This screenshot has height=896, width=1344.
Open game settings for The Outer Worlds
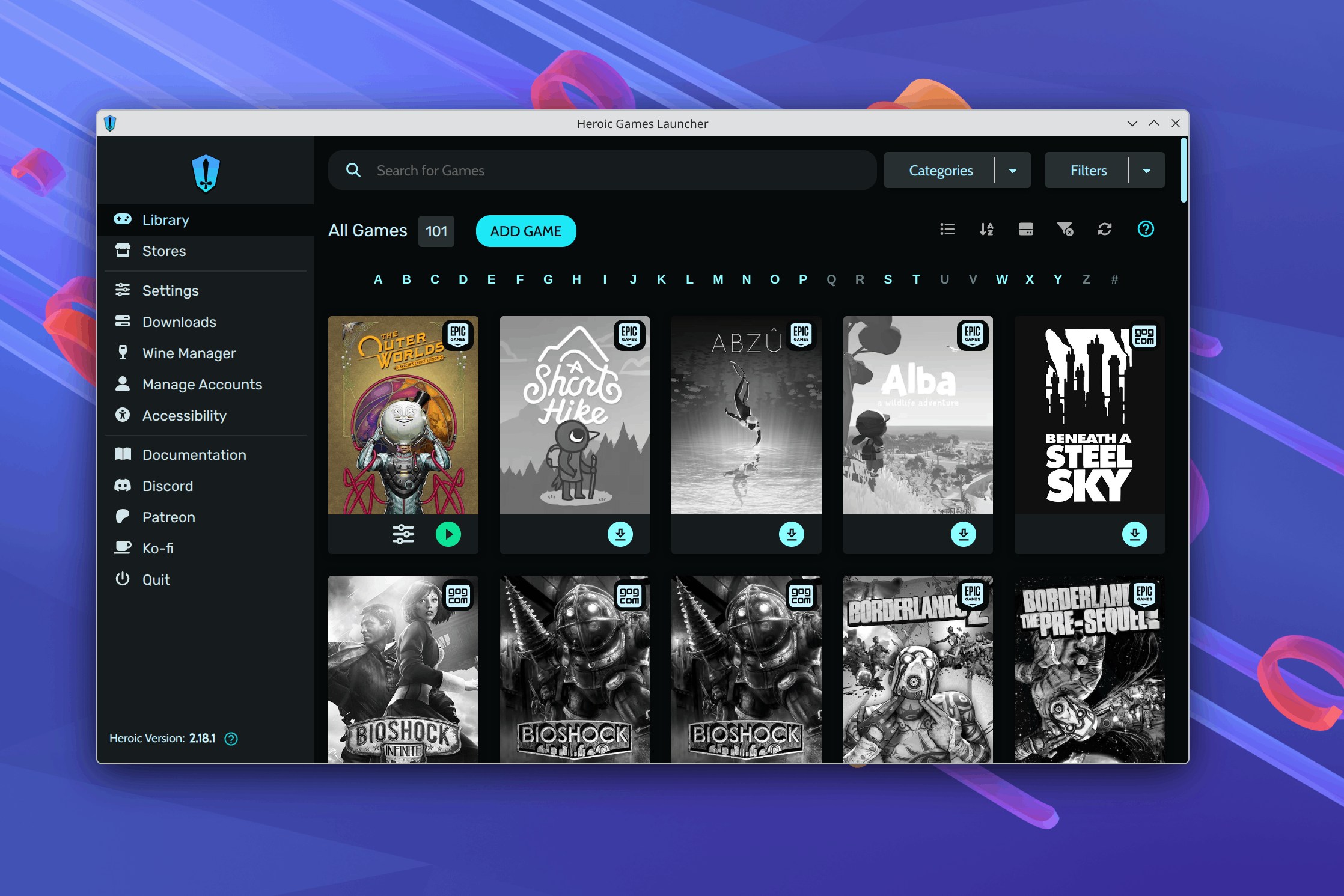click(402, 534)
